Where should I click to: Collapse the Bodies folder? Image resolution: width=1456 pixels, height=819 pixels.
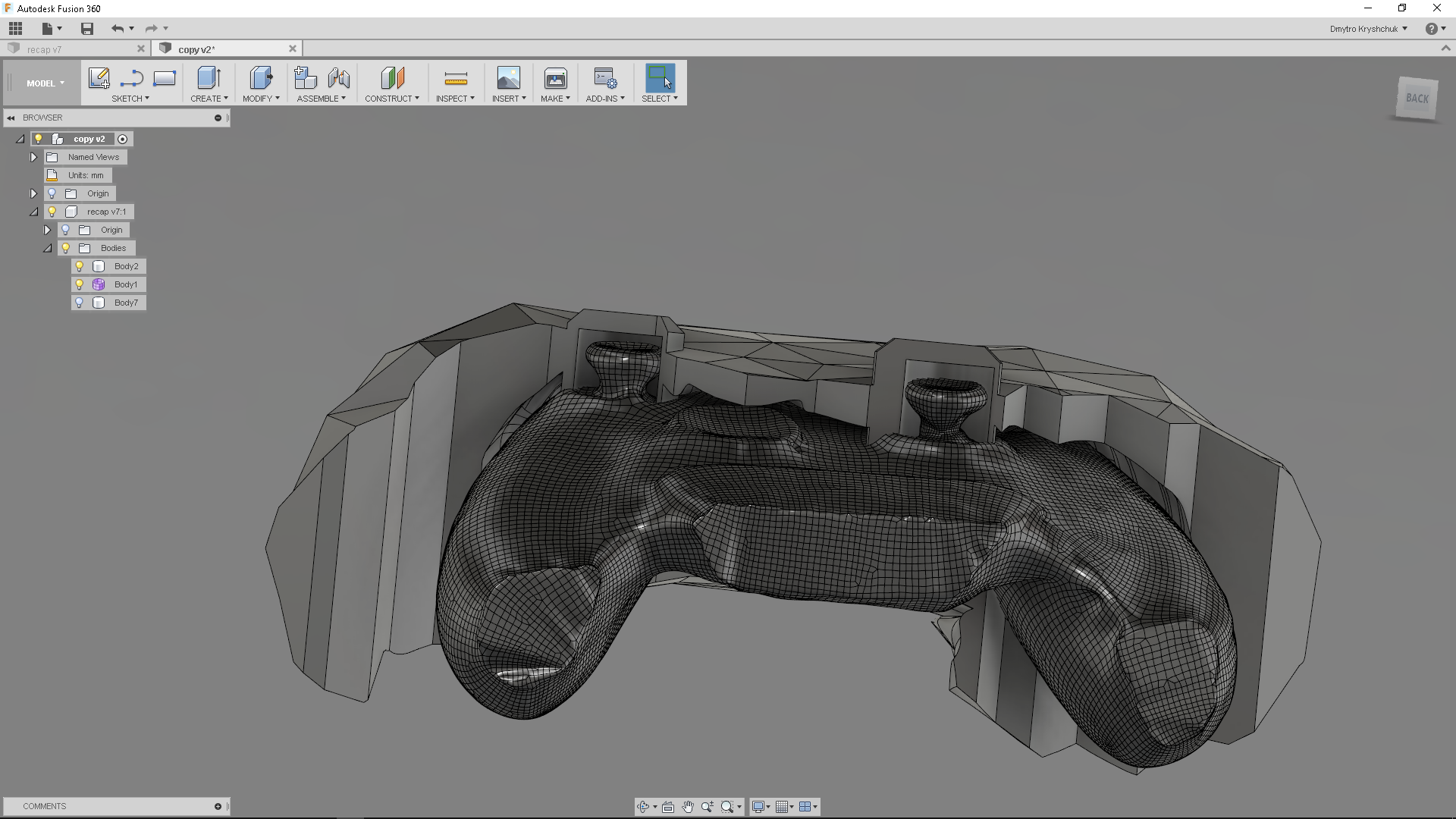point(48,248)
